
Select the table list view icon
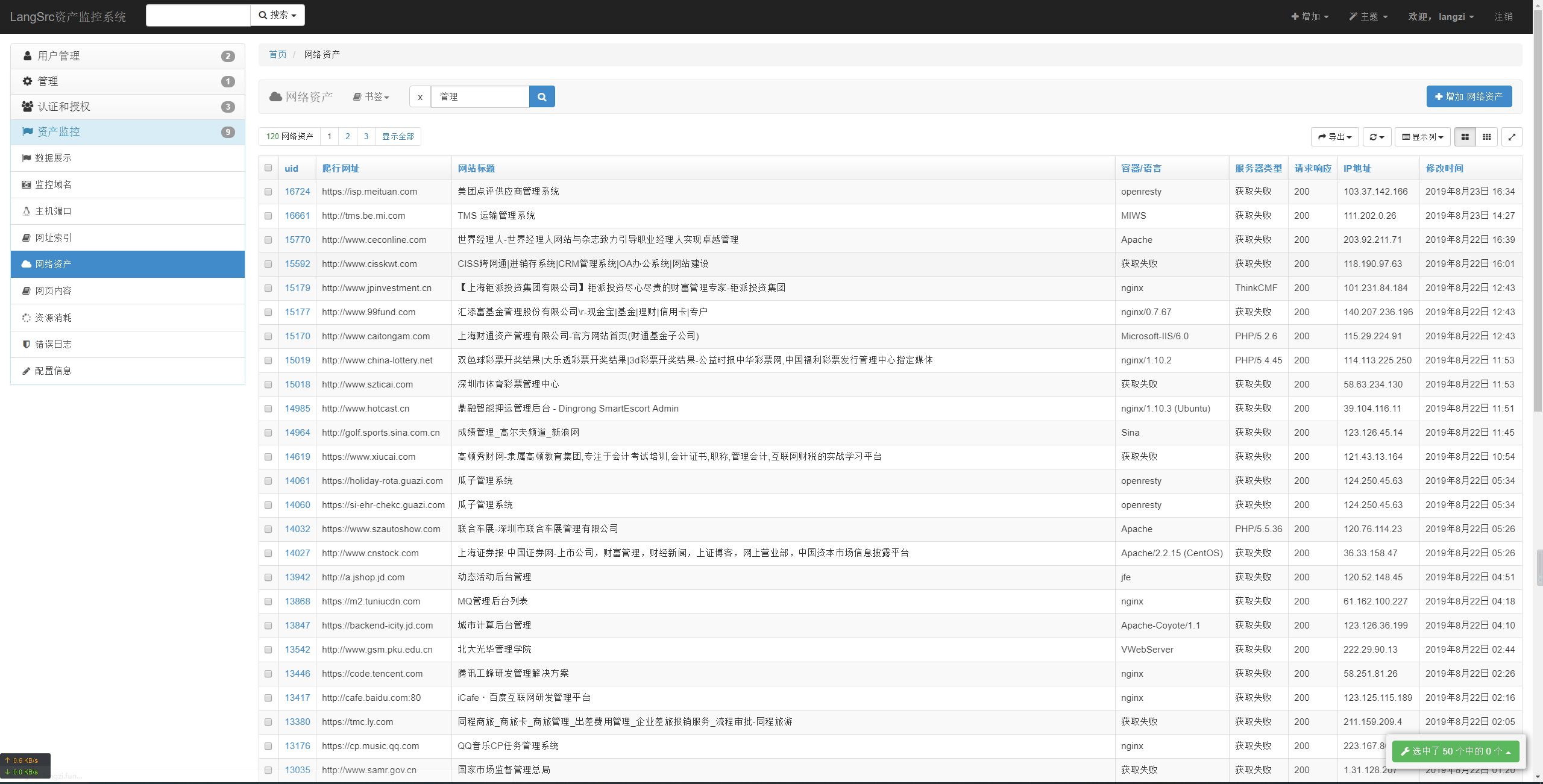click(1465, 137)
